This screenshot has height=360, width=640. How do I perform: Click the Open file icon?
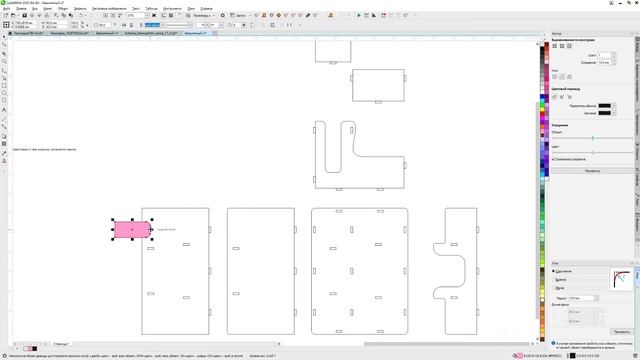click(x=13, y=16)
